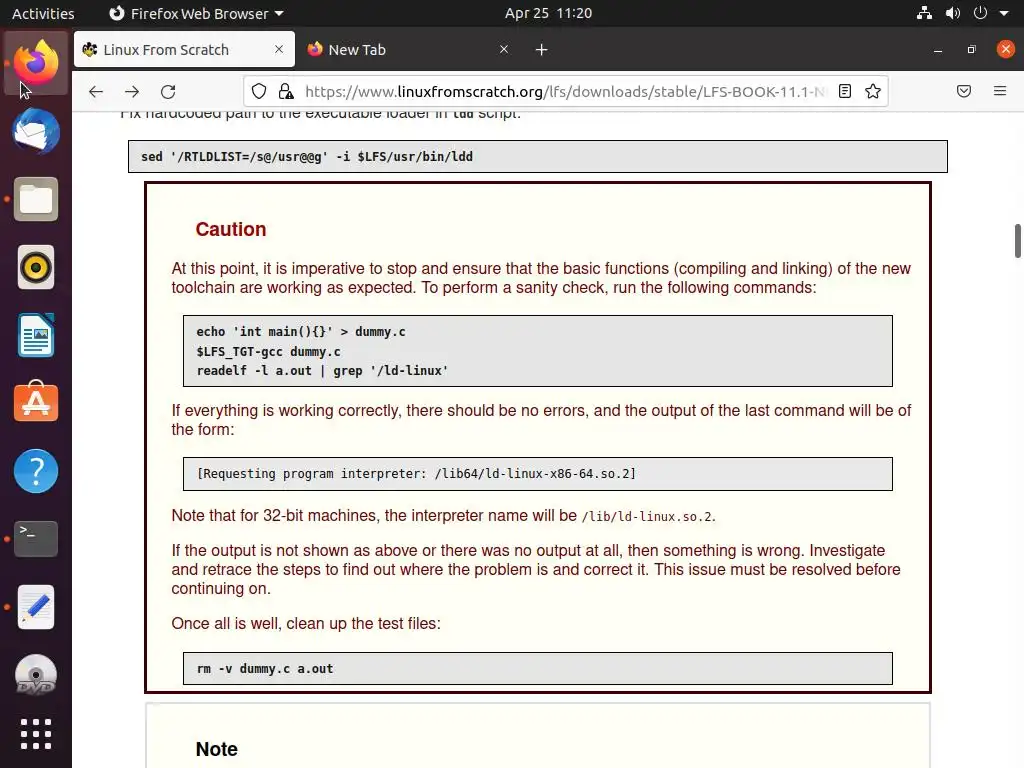This screenshot has width=1024, height=768.
Task: Switch to the Linux From Scratch tab
Action: coord(185,50)
